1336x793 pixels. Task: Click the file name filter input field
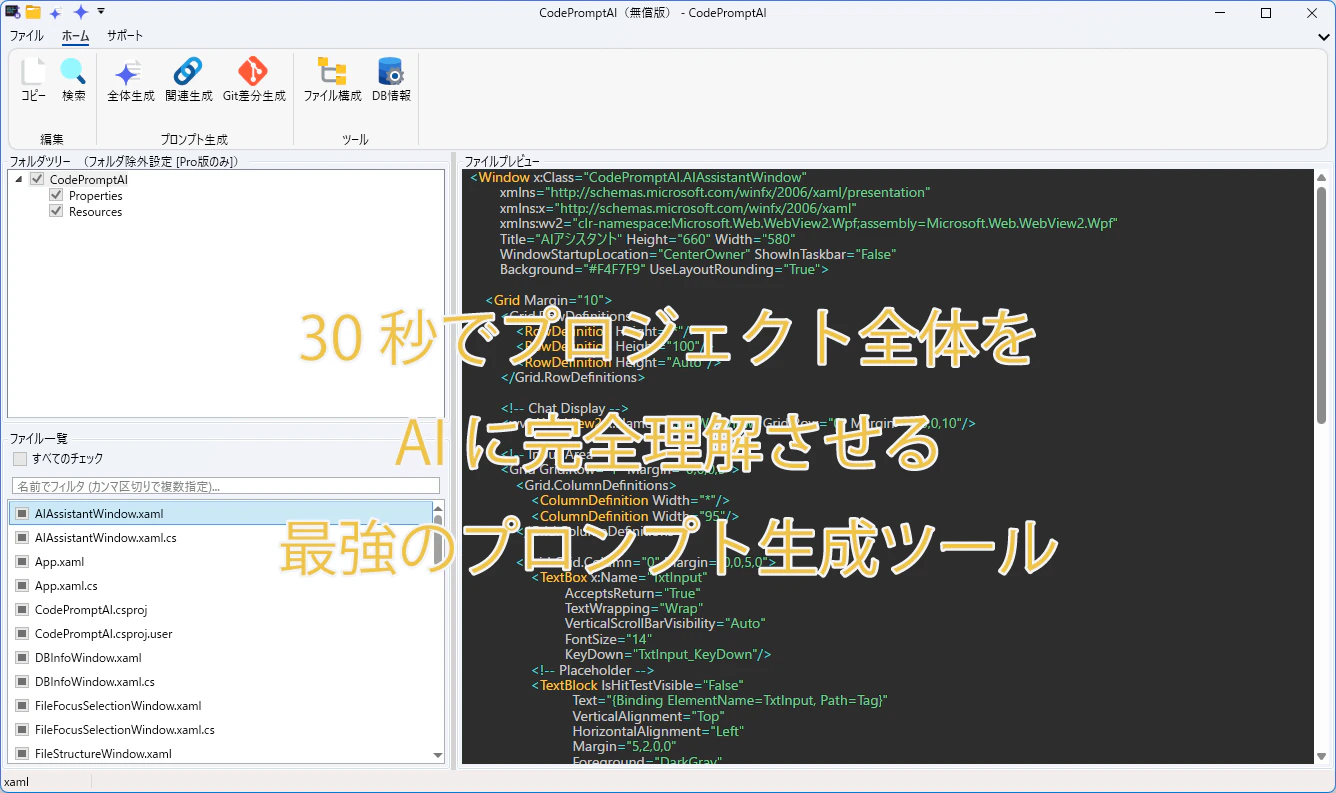click(226, 486)
